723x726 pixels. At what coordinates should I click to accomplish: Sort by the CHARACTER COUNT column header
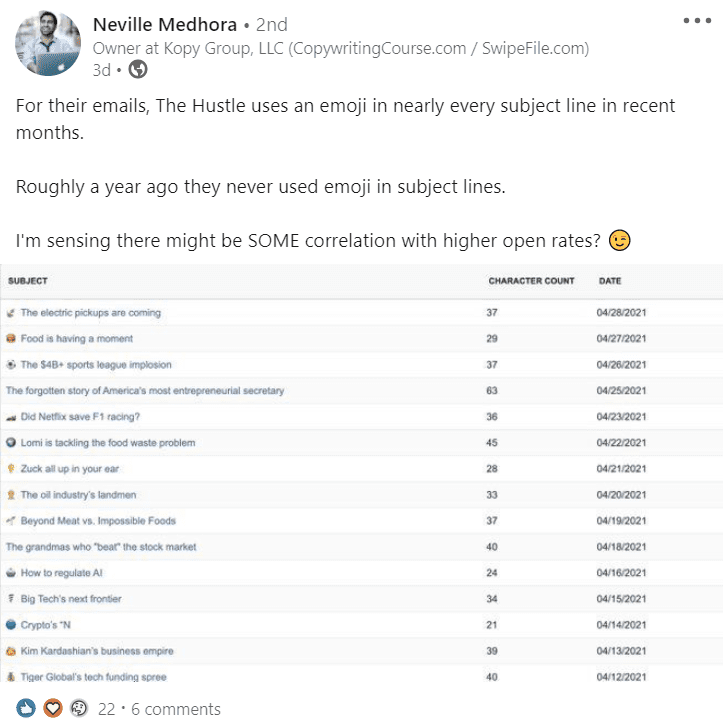(x=531, y=281)
